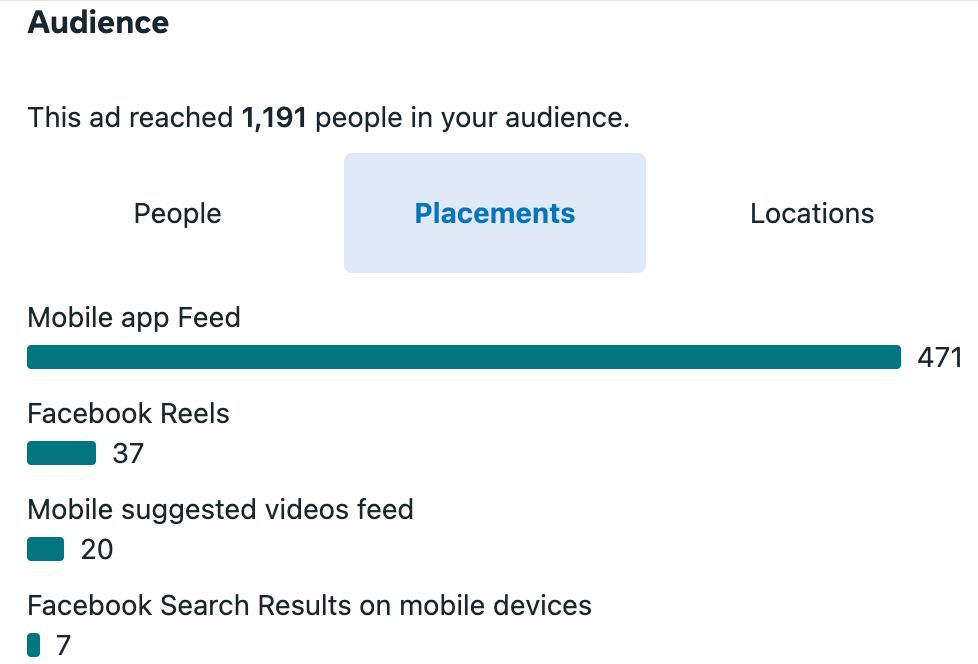
Task: Click the 471 value beside the longest bar
Action: pos(940,358)
